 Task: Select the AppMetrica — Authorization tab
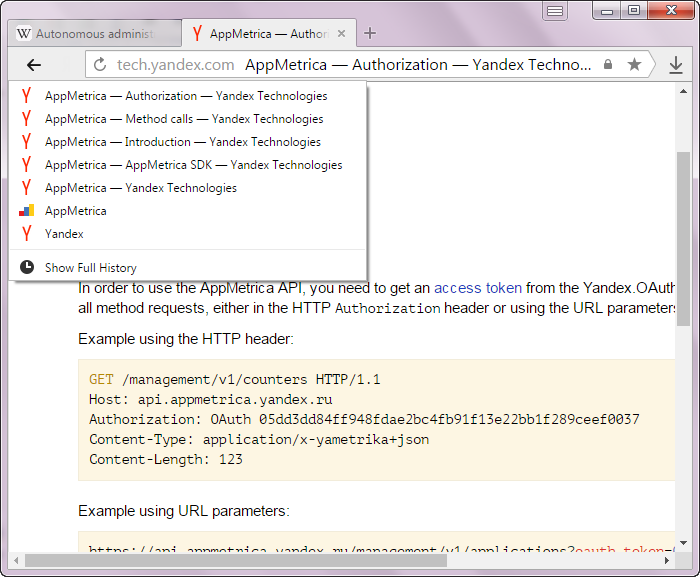coord(269,33)
